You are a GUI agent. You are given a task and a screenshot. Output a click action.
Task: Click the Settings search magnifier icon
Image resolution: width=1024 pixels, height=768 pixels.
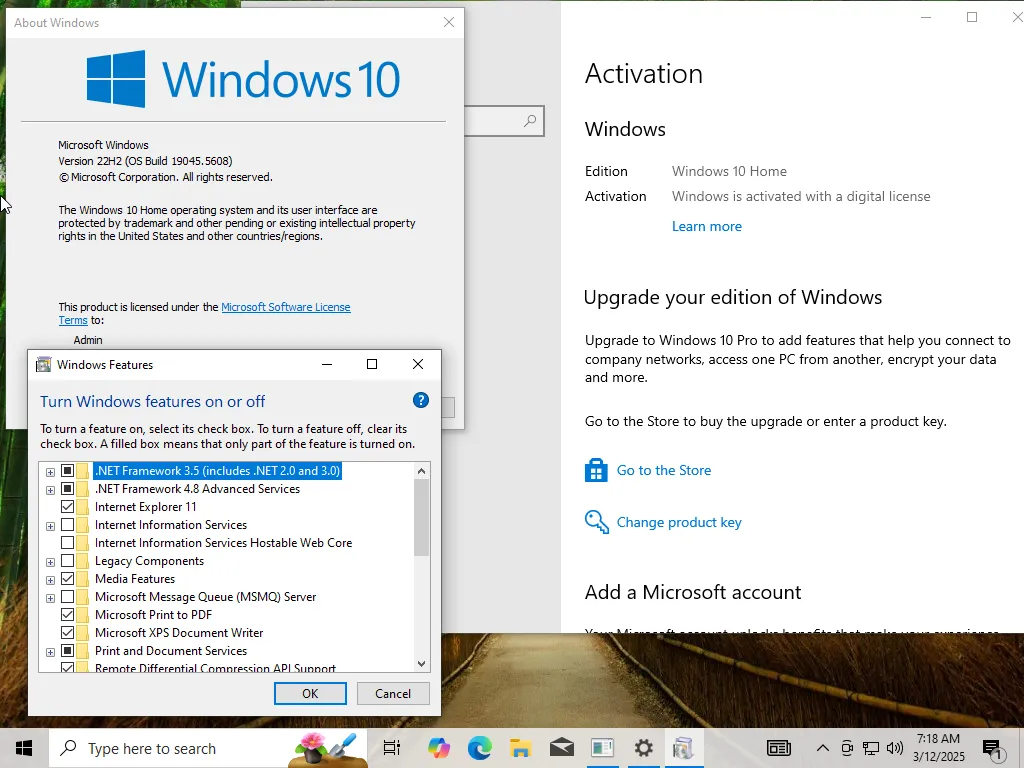530,121
